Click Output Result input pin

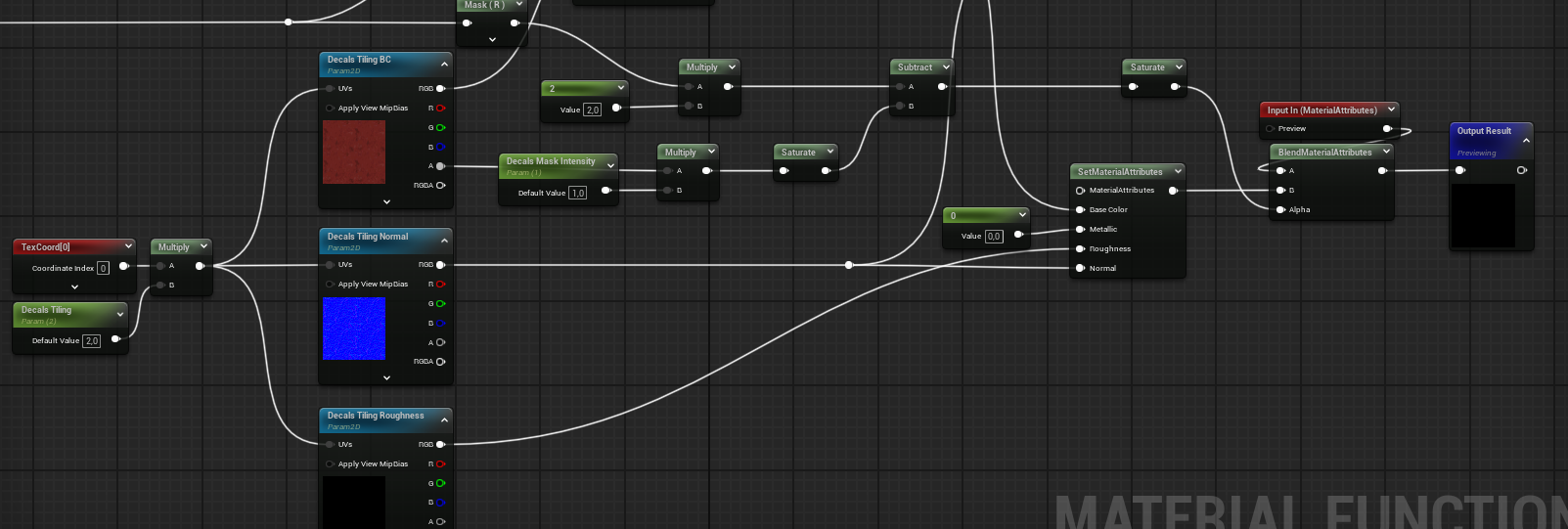(x=1459, y=170)
